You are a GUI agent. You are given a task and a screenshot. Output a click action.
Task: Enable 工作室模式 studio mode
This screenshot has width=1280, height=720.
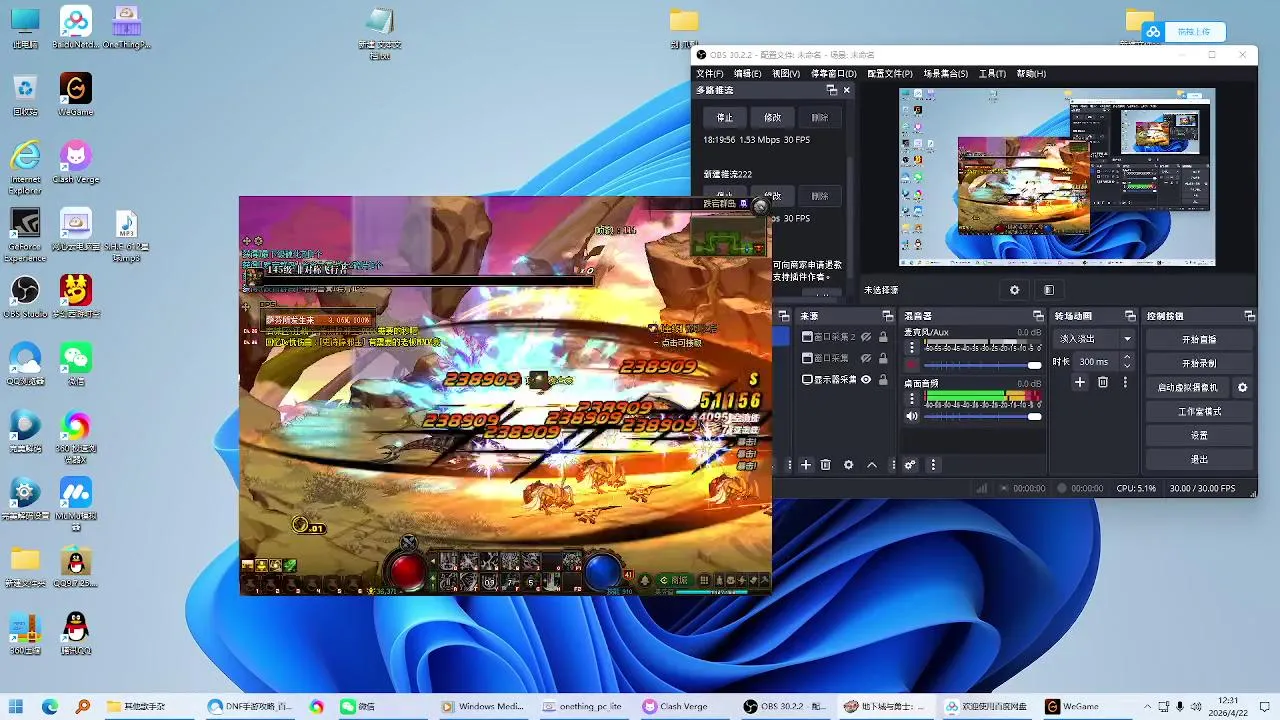point(1199,411)
